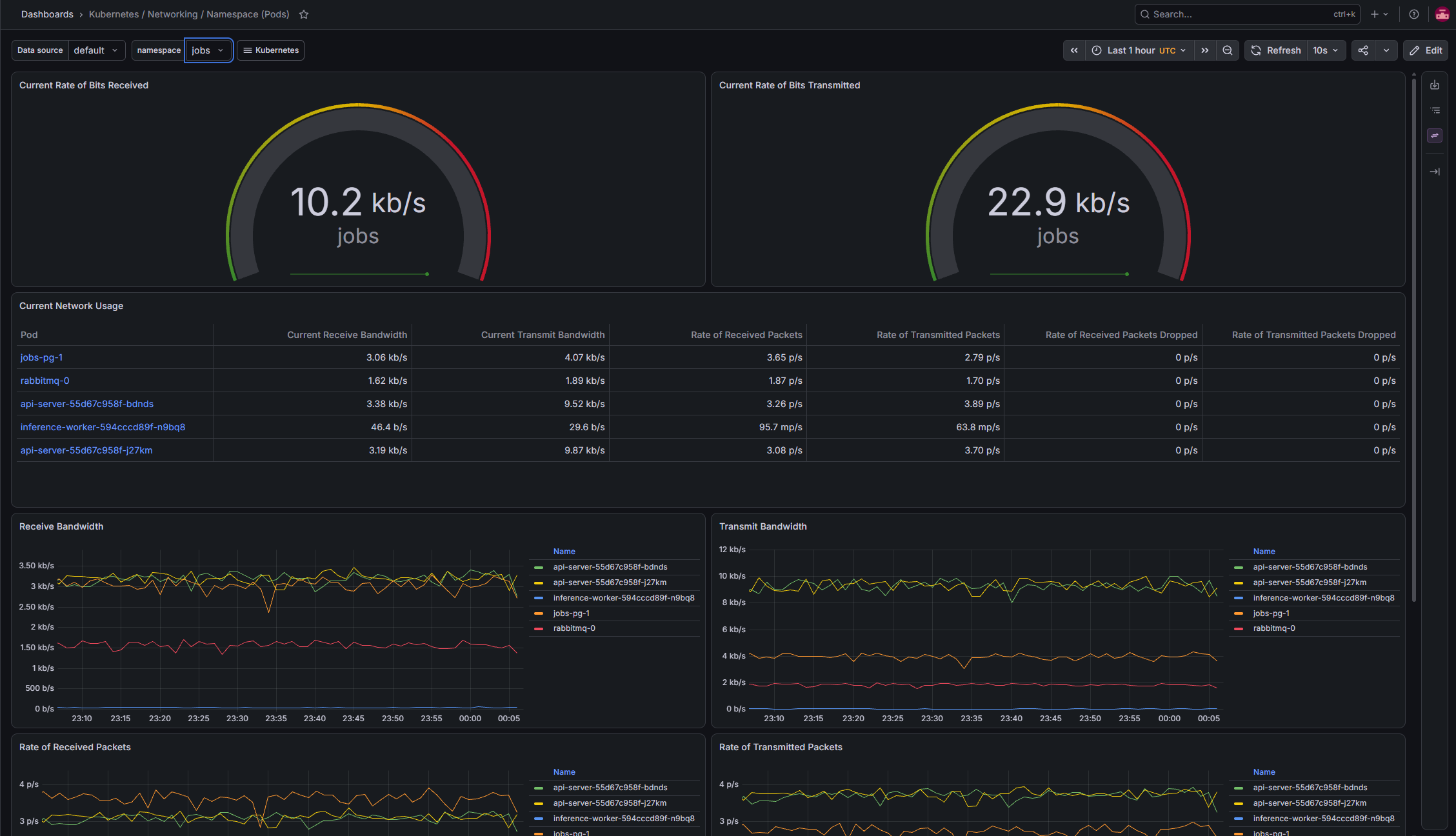Open the Kubernetes dashboard links menu
Image resolution: width=1456 pixels, height=836 pixels.
(270, 50)
